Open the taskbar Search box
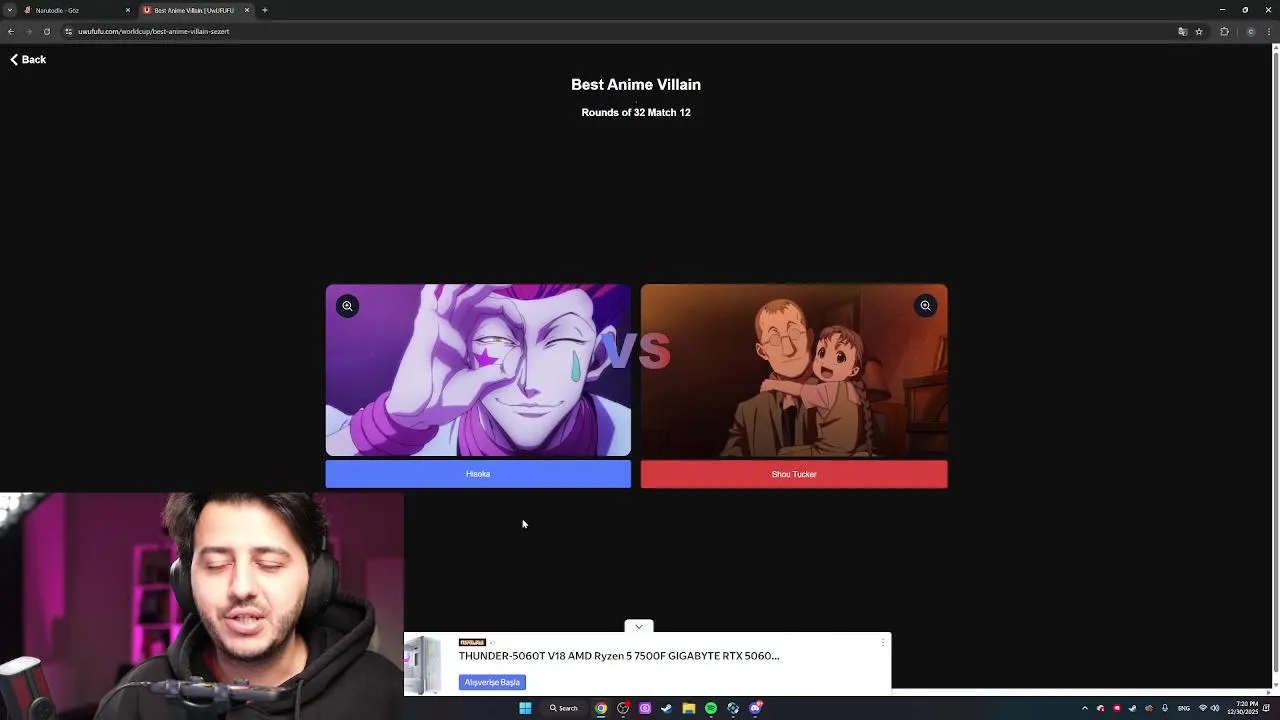Screen dimensions: 1280x720 coord(563,708)
